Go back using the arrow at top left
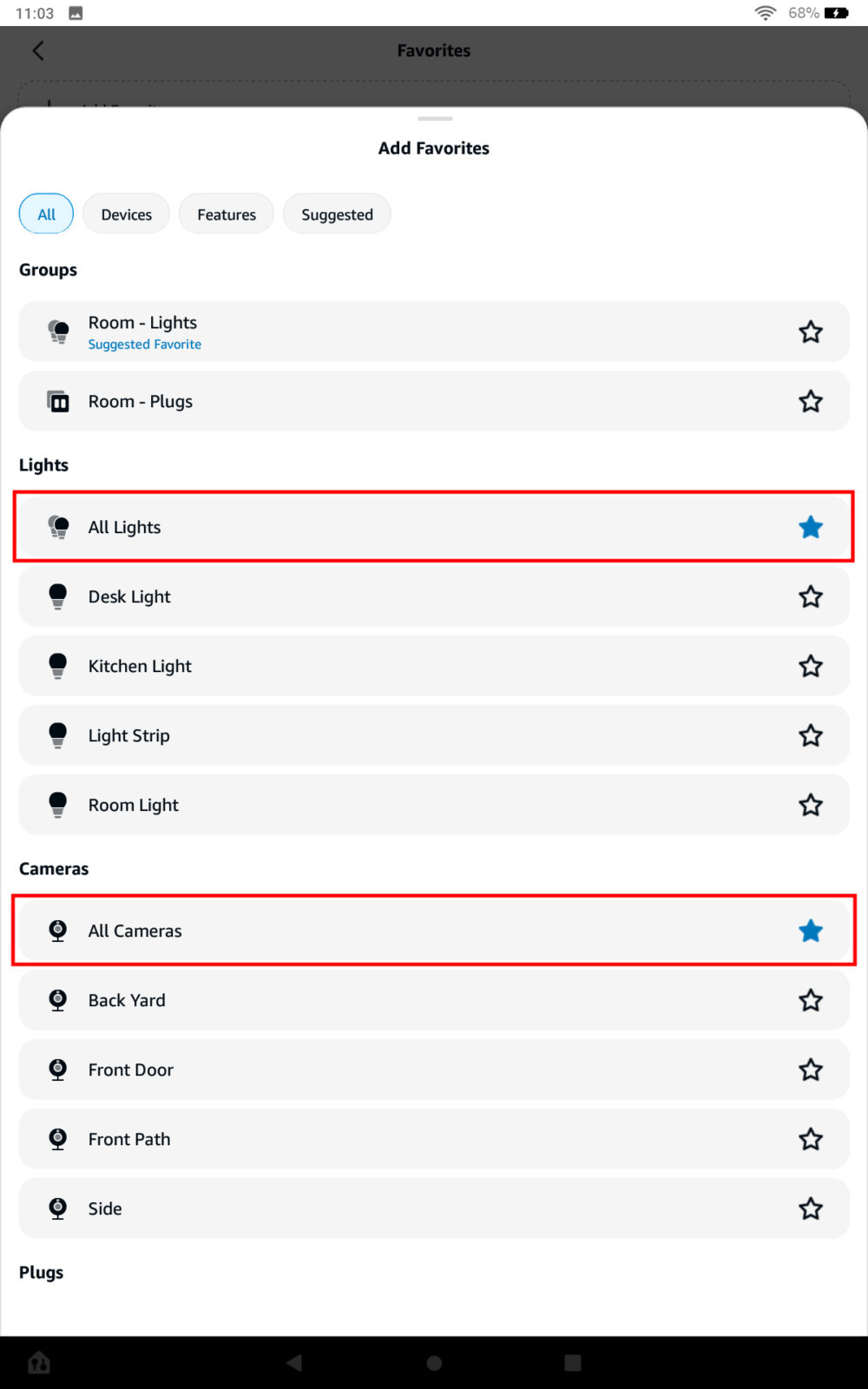The width and height of the screenshot is (868, 1389). (37, 50)
